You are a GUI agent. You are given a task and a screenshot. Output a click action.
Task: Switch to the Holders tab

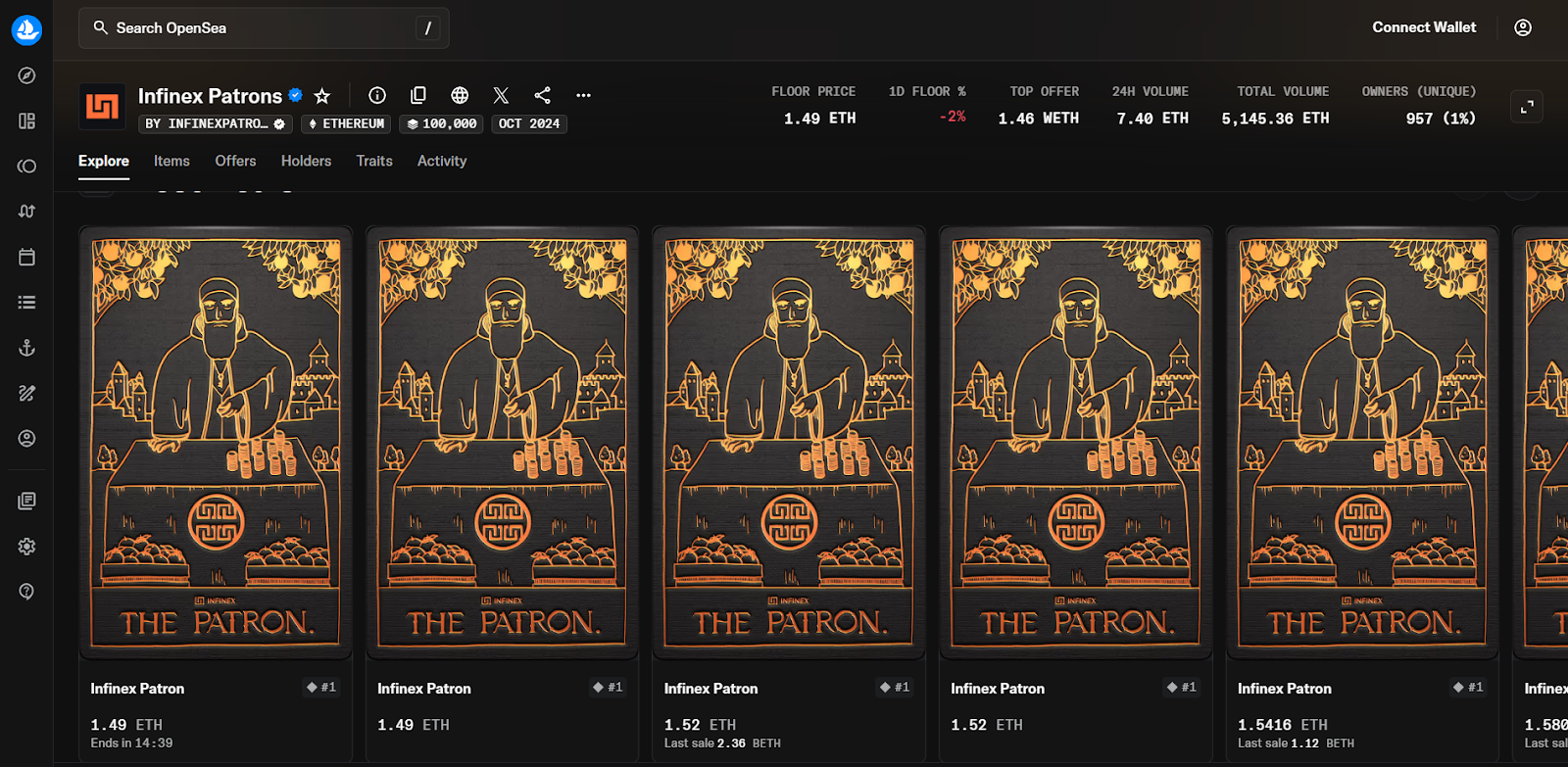[306, 161]
